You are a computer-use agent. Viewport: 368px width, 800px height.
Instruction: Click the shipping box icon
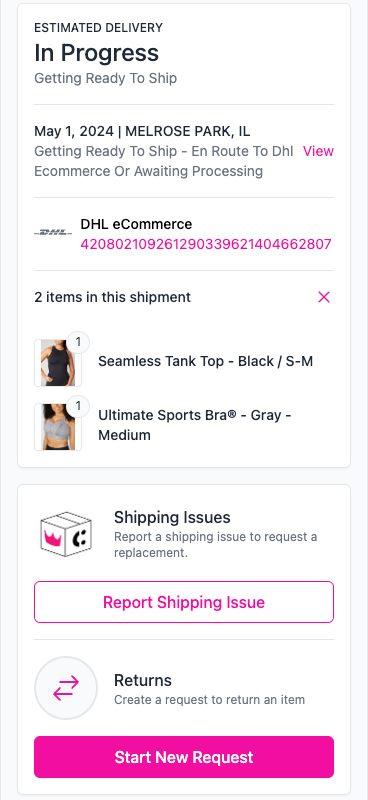66,535
